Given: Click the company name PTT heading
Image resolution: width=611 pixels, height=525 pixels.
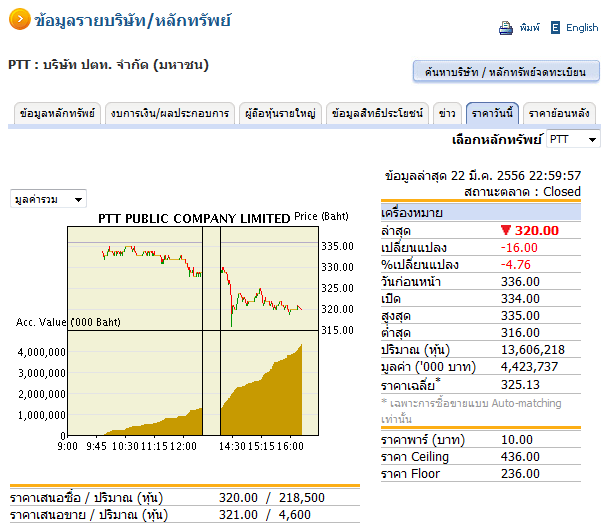Looking at the screenshot, I should tap(108, 65).
